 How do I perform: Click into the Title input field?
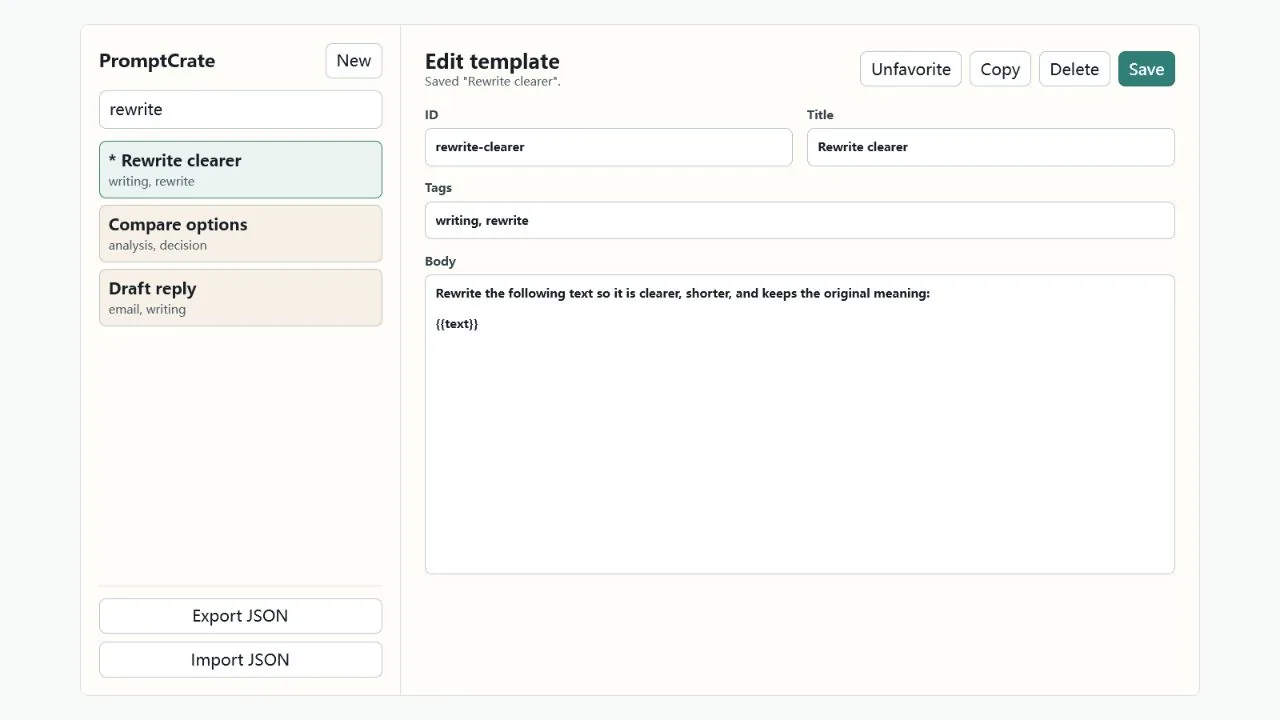pos(991,147)
